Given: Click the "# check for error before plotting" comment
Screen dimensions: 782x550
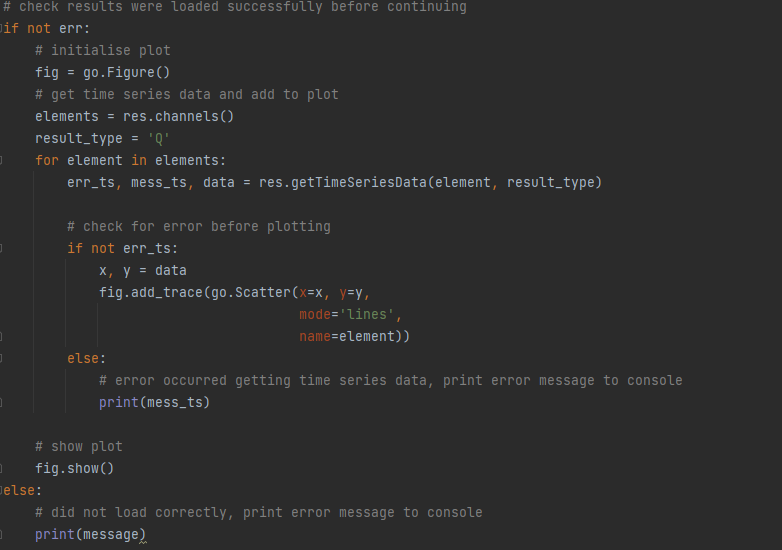Looking at the screenshot, I should (199, 226).
